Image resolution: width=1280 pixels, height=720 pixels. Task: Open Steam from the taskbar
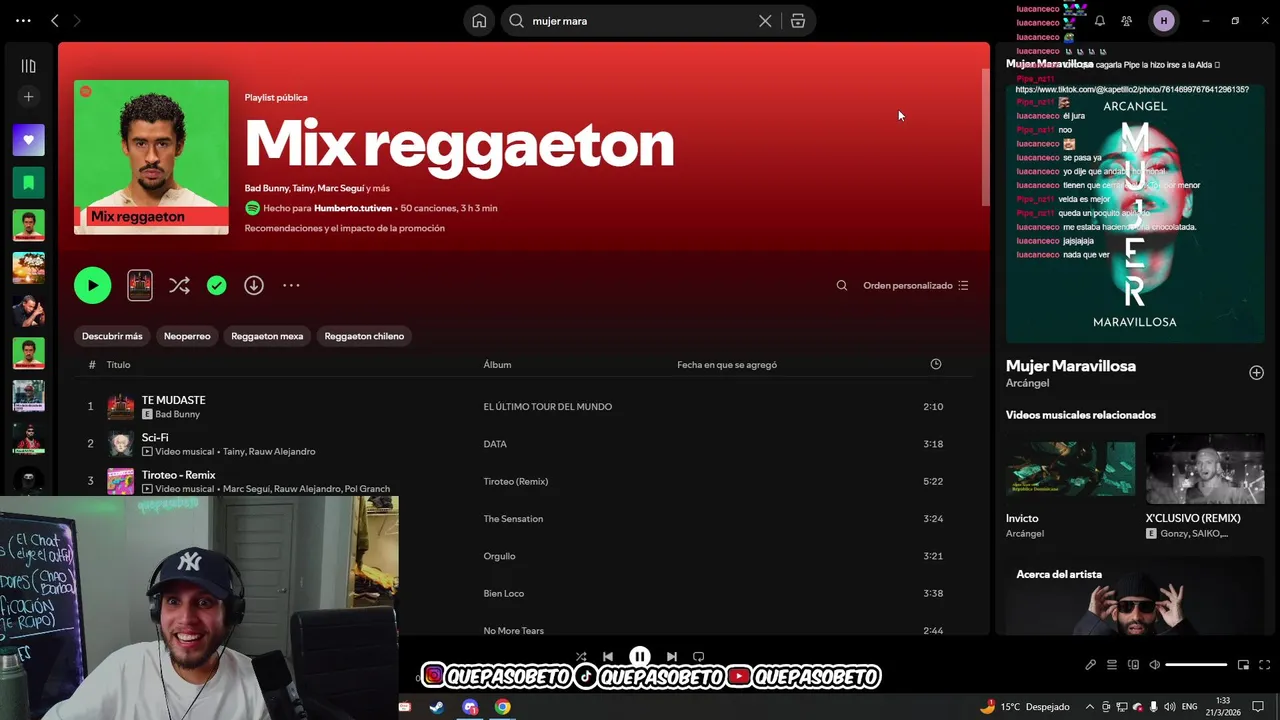point(437,707)
